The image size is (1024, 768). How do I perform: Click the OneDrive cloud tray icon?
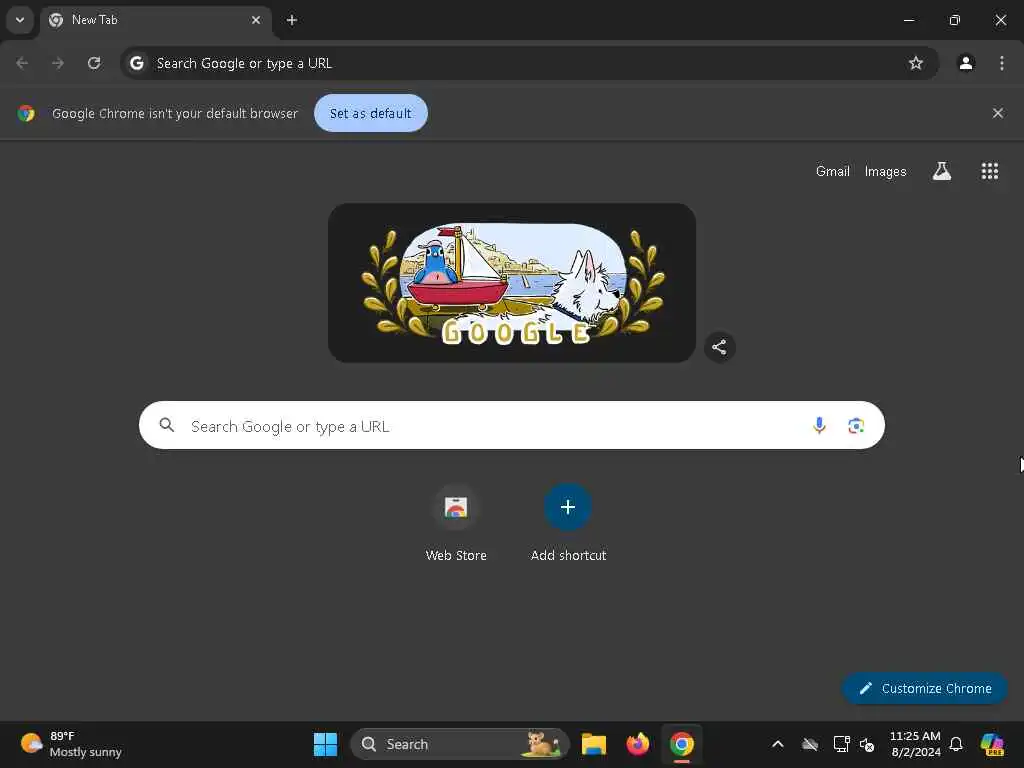point(810,744)
